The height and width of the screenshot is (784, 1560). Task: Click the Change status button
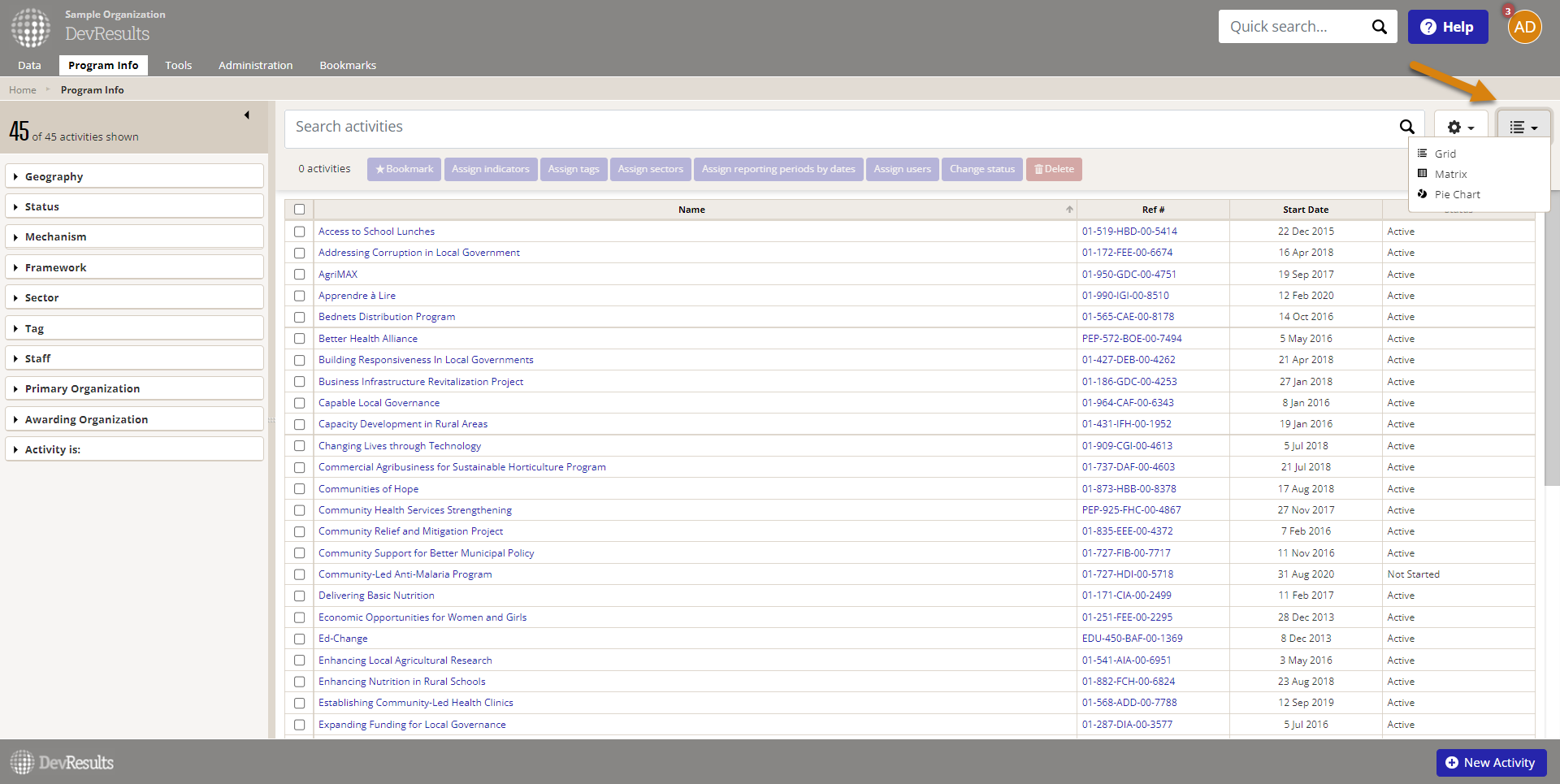(x=982, y=169)
